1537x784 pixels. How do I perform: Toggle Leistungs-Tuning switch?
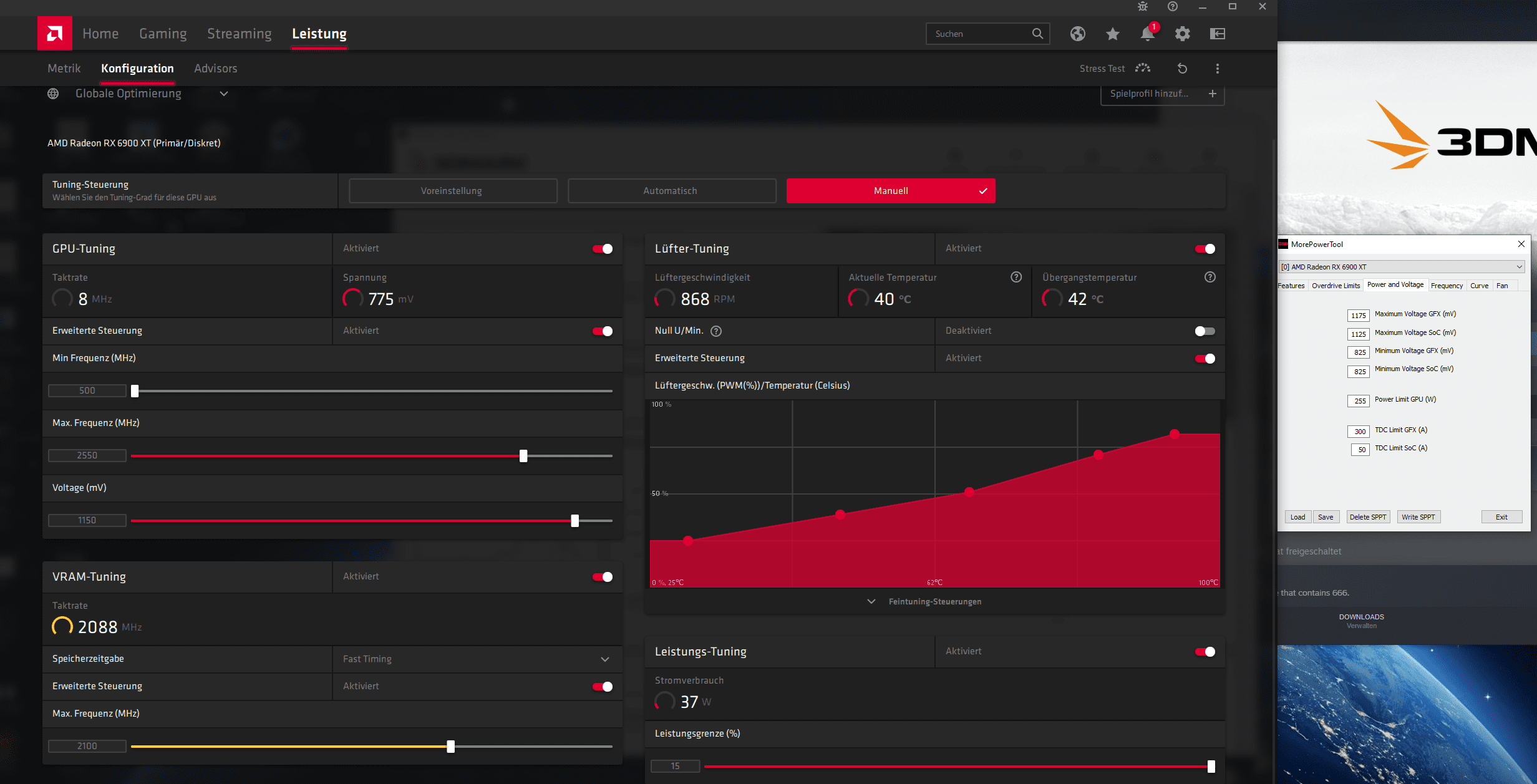coord(1205,652)
